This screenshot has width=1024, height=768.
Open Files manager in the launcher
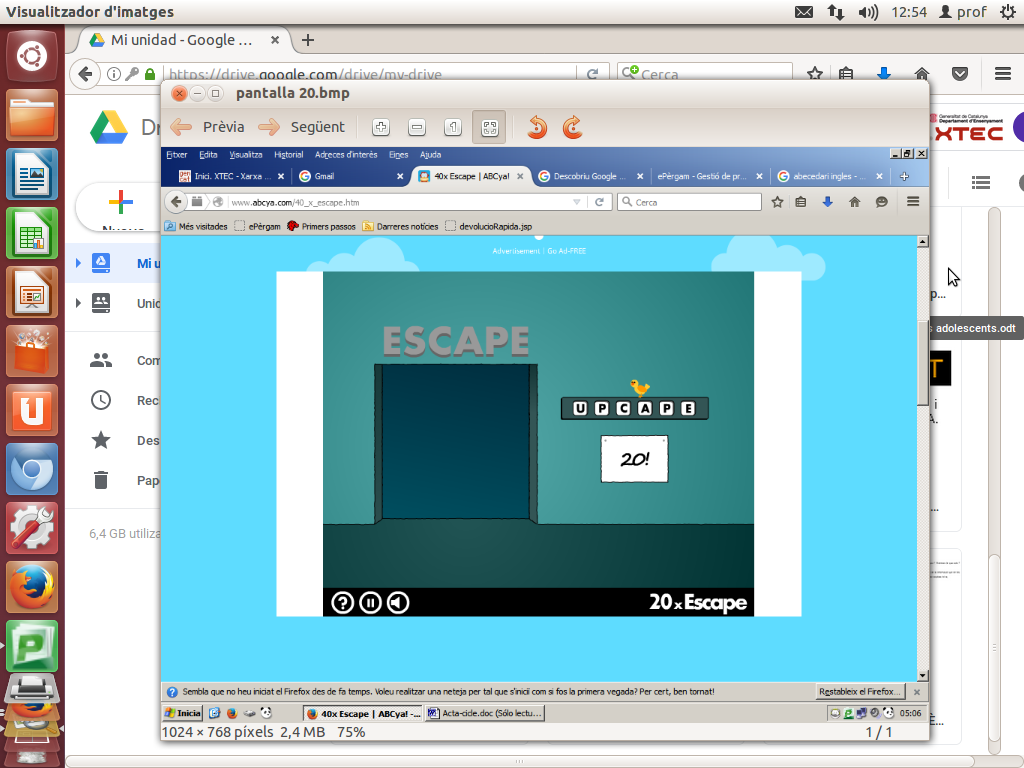click(x=32, y=115)
